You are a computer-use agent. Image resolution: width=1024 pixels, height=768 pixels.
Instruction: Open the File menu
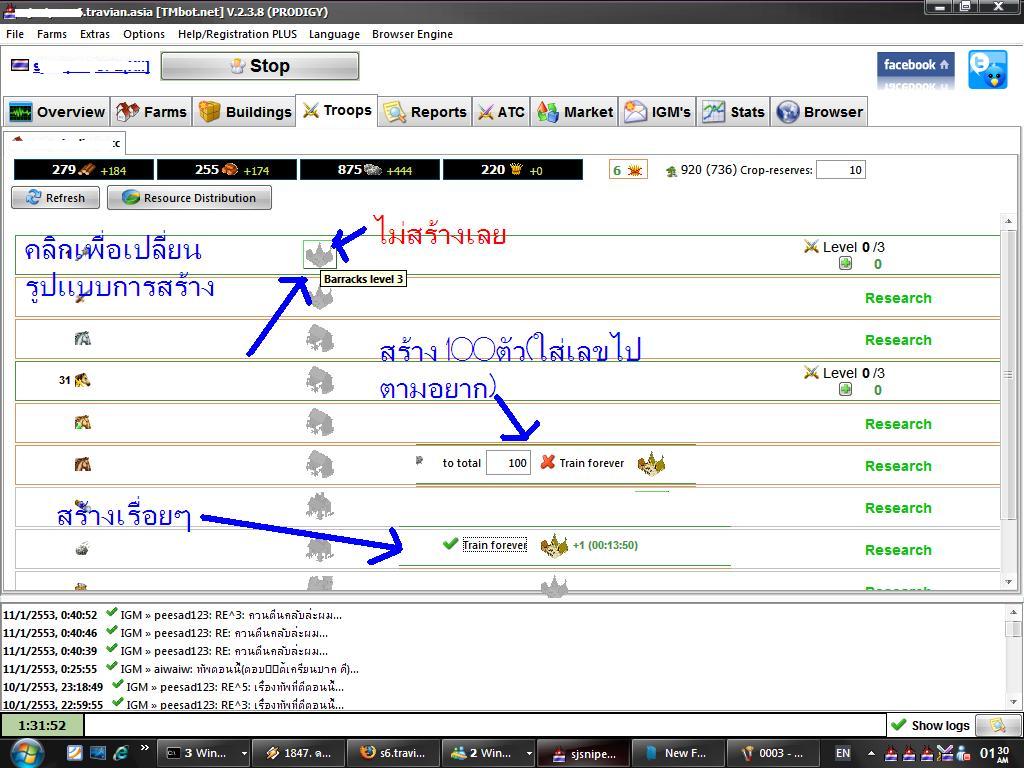(15, 34)
